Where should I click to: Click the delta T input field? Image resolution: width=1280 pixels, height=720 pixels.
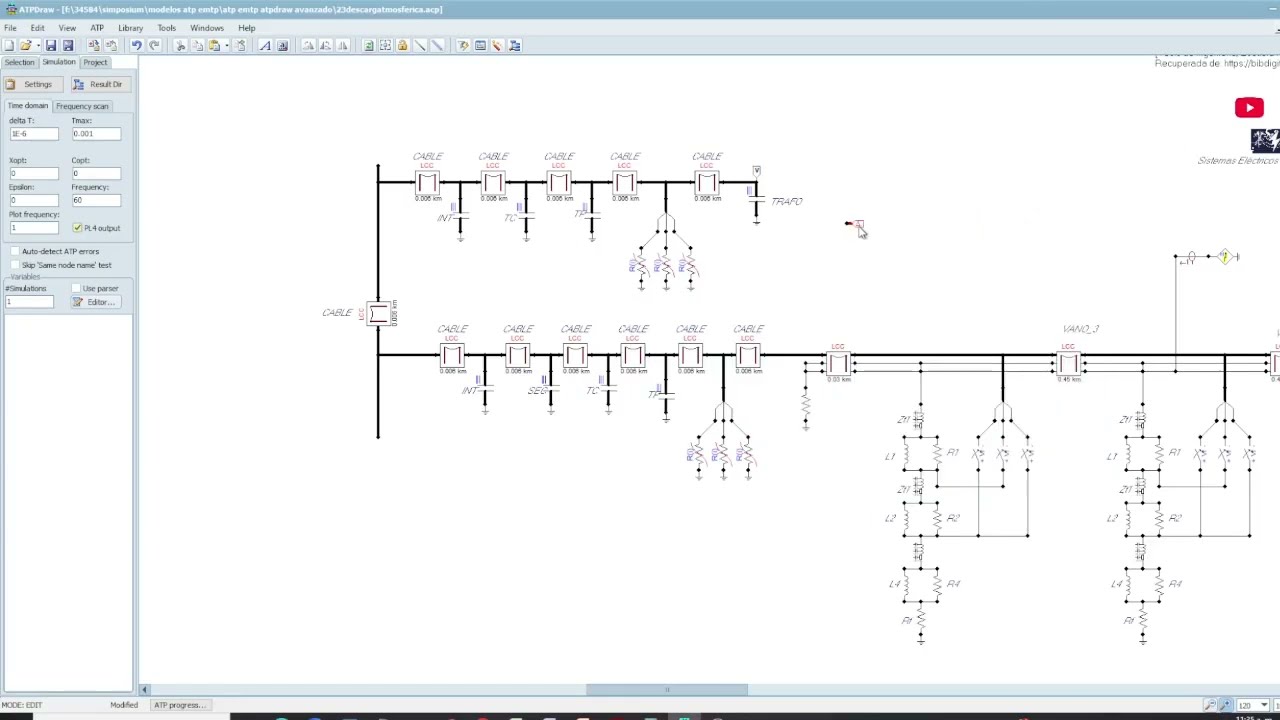[34, 134]
